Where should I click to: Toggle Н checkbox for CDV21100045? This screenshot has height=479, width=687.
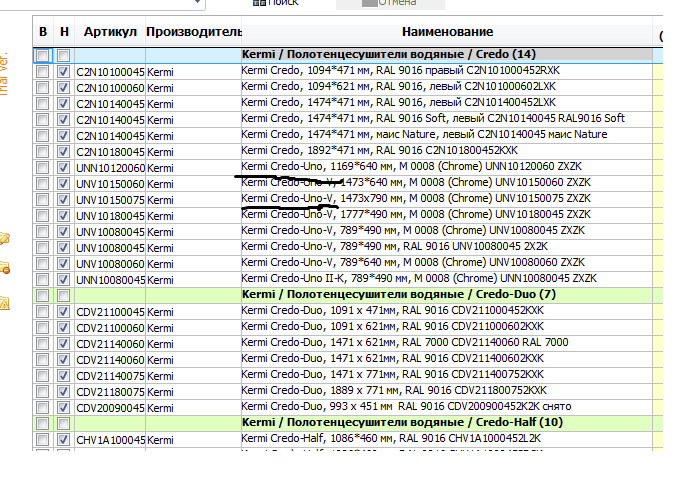[63, 312]
